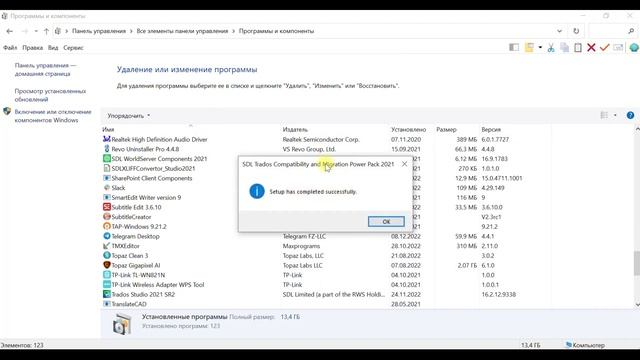Select SmartEdit Writer version 9
Viewport: 640px width, 360px height.
pyautogui.click(x=146, y=198)
